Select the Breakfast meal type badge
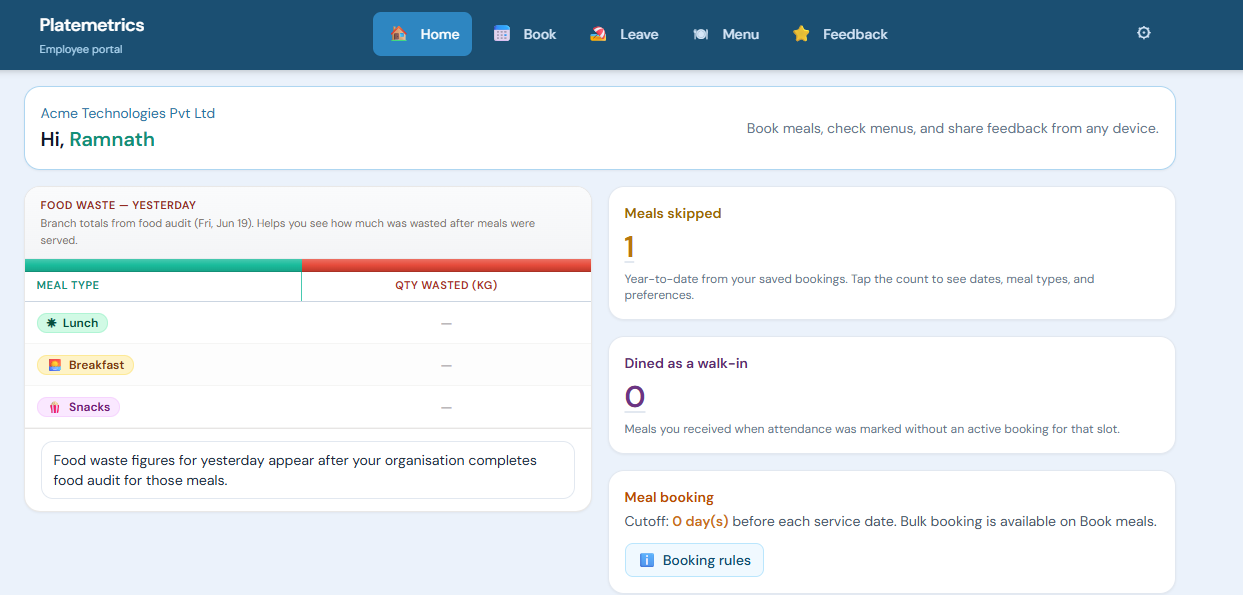Screen dimensions: 1243x595 pos(85,365)
